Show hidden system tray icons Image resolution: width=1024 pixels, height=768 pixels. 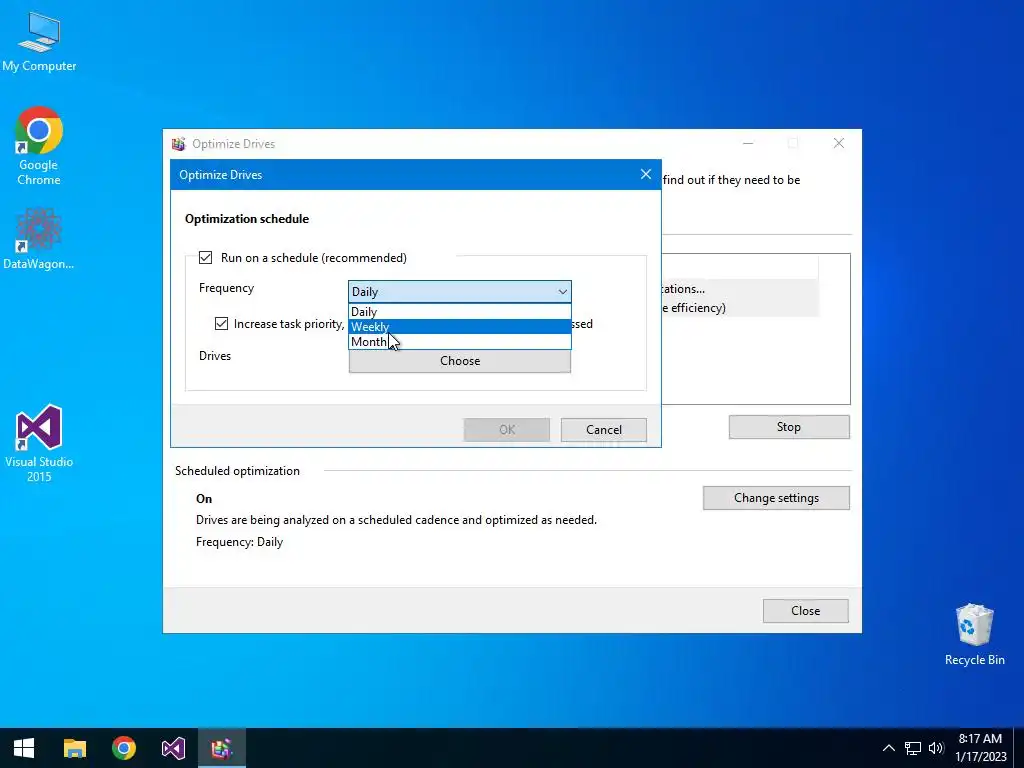[889, 748]
